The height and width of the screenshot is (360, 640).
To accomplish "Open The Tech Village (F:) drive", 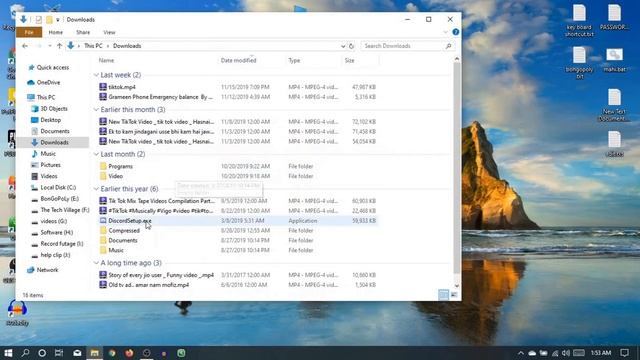I will click(64, 210).
